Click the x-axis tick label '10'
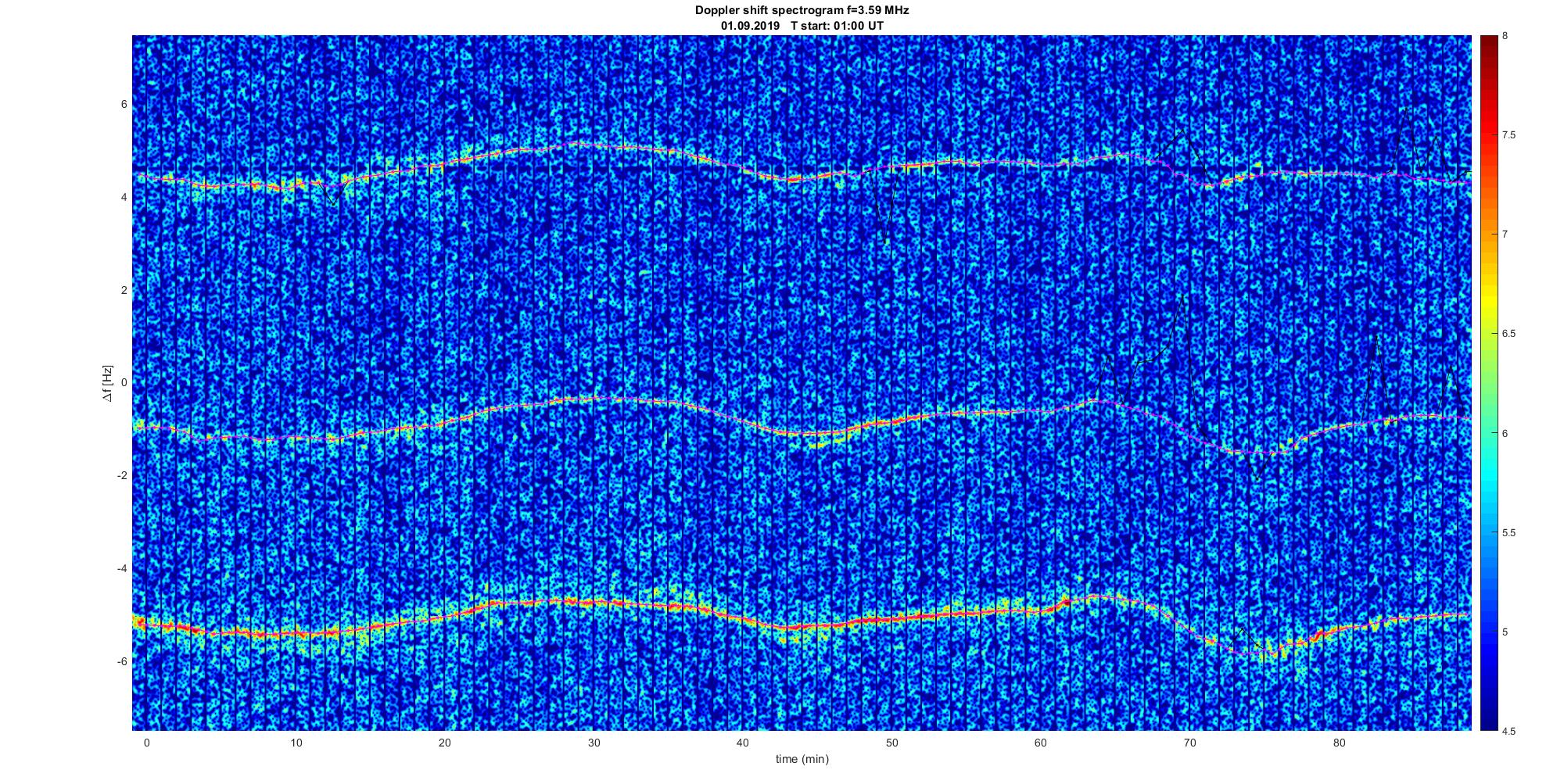The width and height of the screenshot is (1564, 784). click(296, 743)
